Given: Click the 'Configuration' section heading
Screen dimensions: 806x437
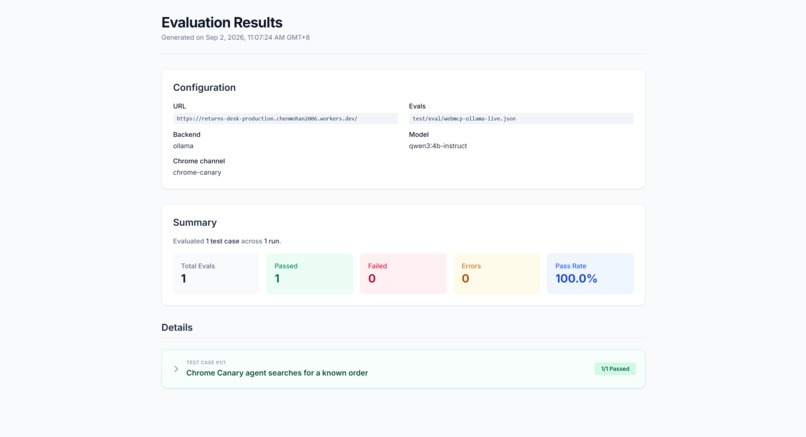Looking at the screenshot, I should [204, 88].
